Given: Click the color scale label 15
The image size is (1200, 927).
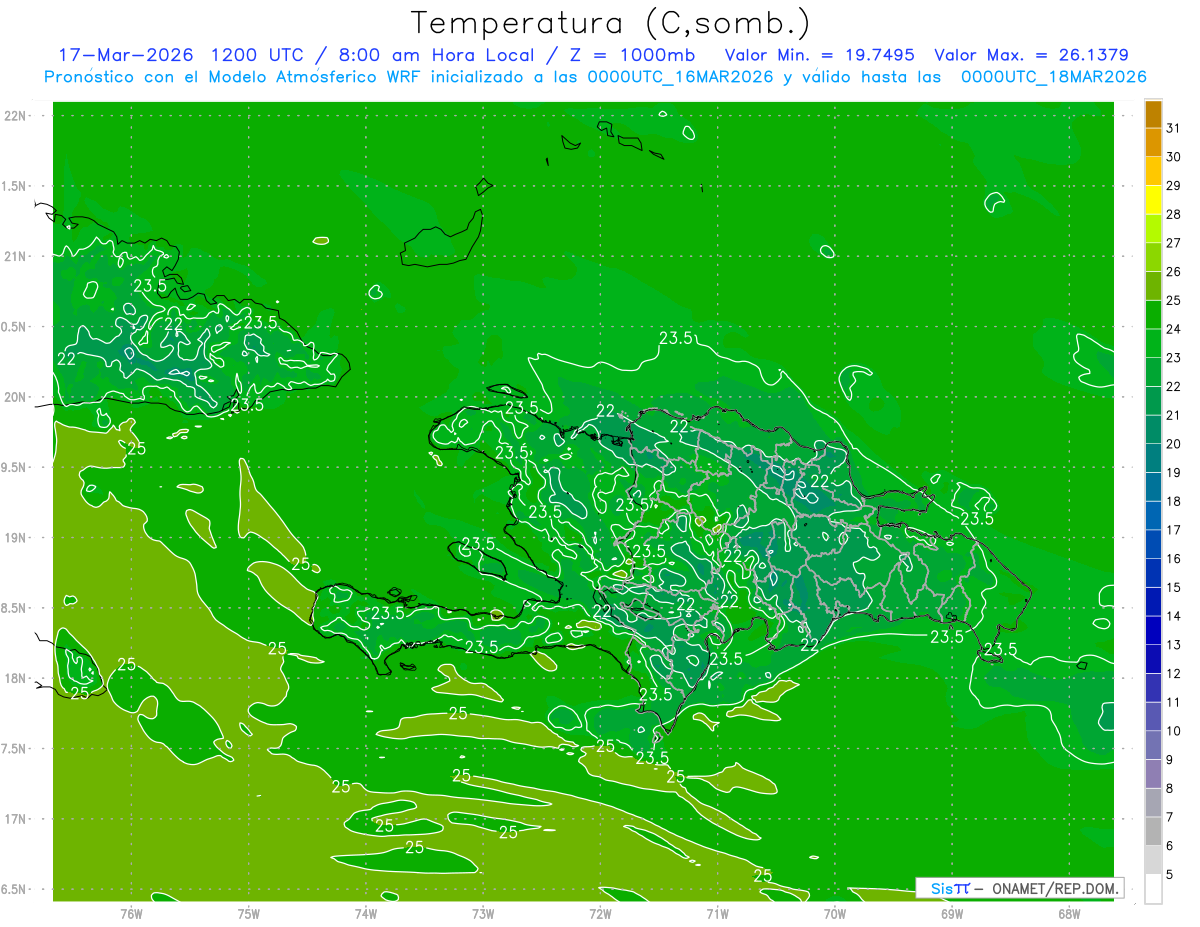Looking at the screenshot, I should pos(1173,588).
